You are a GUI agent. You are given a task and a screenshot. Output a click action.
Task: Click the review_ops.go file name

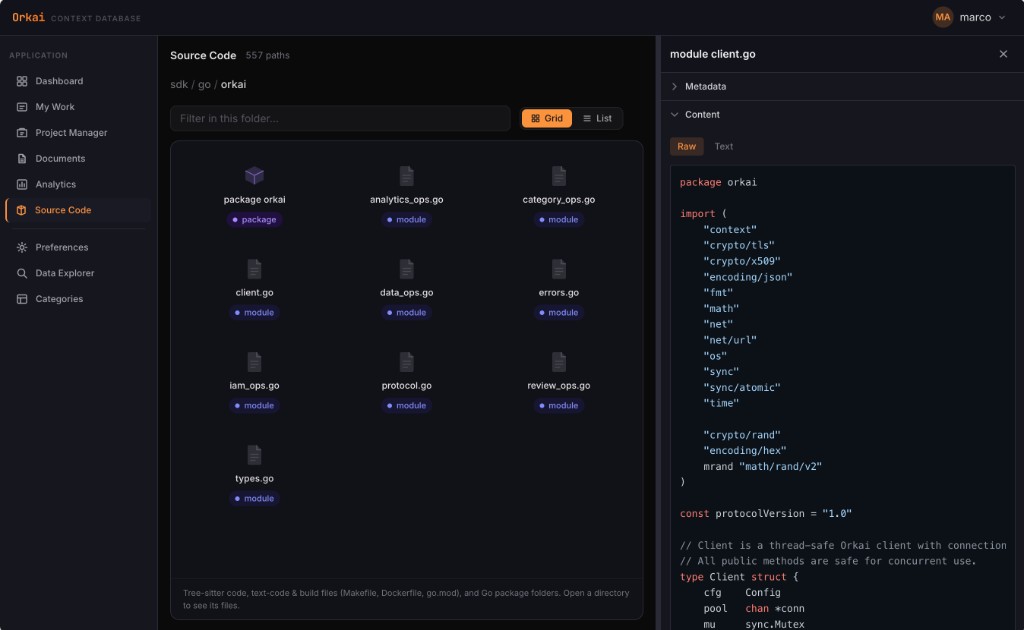pos(558,385)
